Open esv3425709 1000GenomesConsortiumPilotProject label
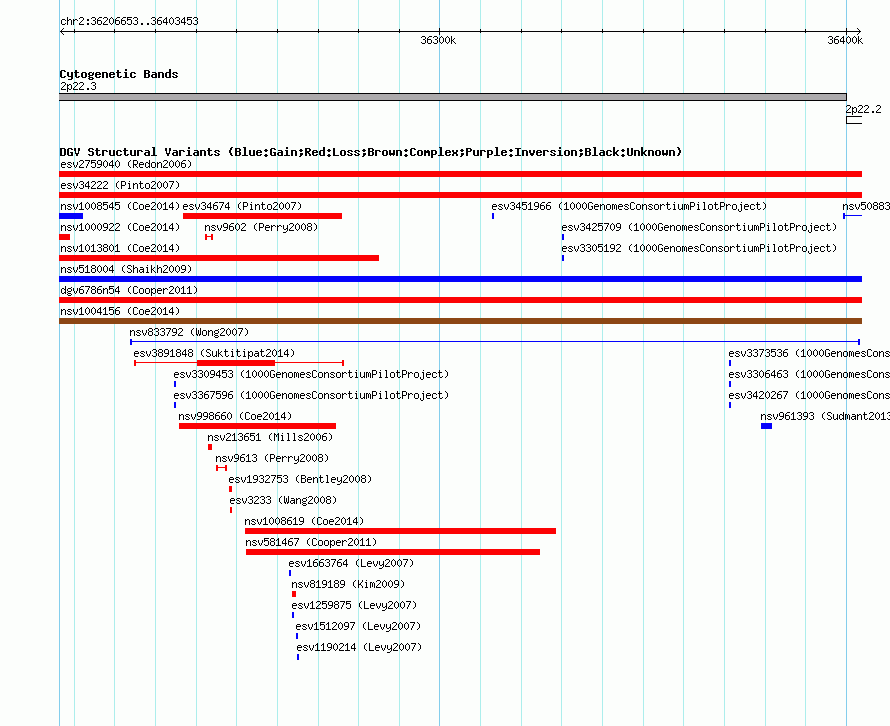The width and height of the screenshot is (890, 726). coord(699,227)
